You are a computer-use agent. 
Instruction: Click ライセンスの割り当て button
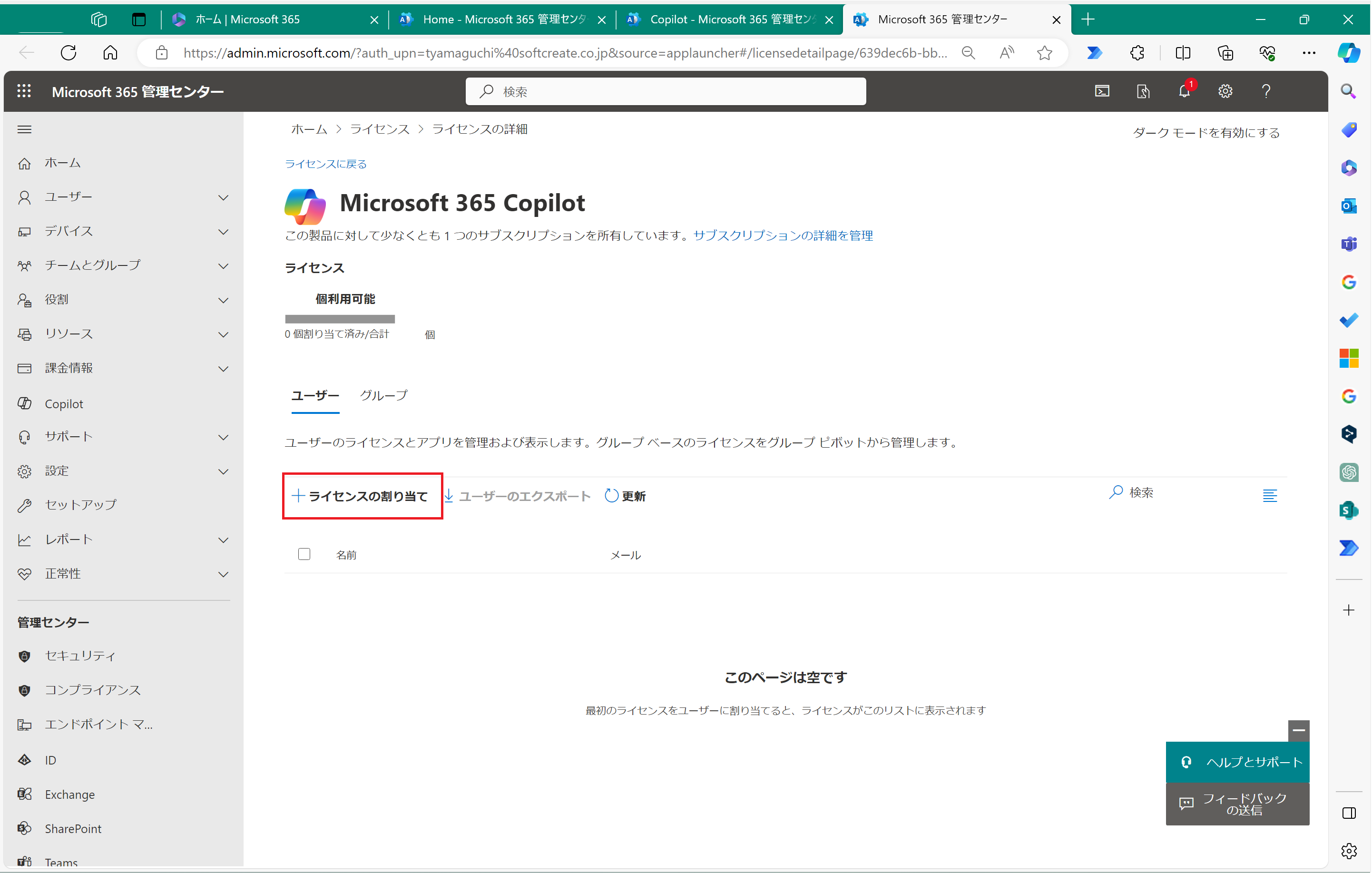(360, 496)
